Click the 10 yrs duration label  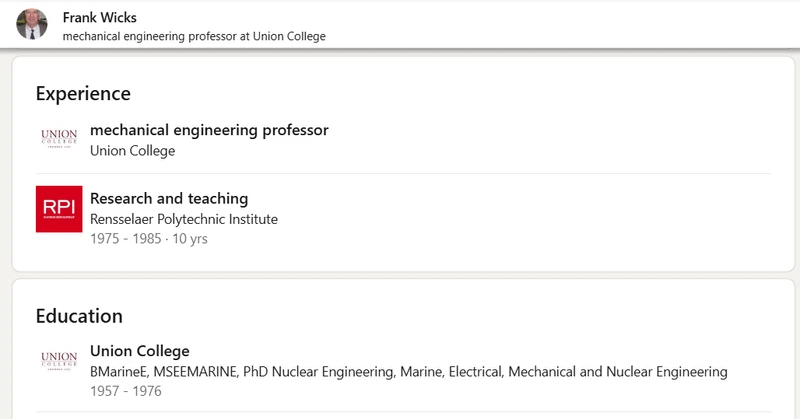[x=190, y=239]
